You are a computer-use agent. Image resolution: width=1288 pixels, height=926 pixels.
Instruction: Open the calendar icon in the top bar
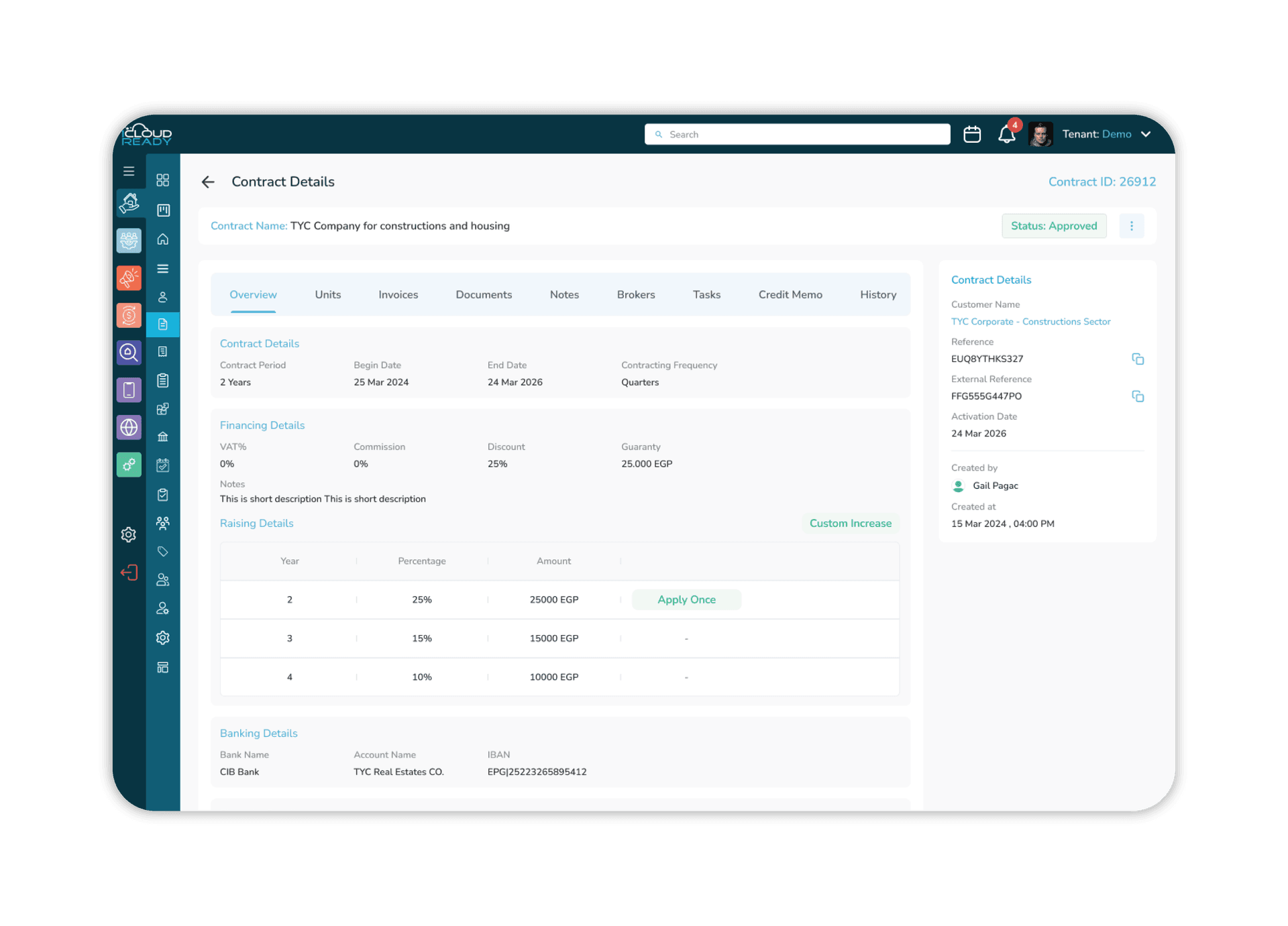972,134
